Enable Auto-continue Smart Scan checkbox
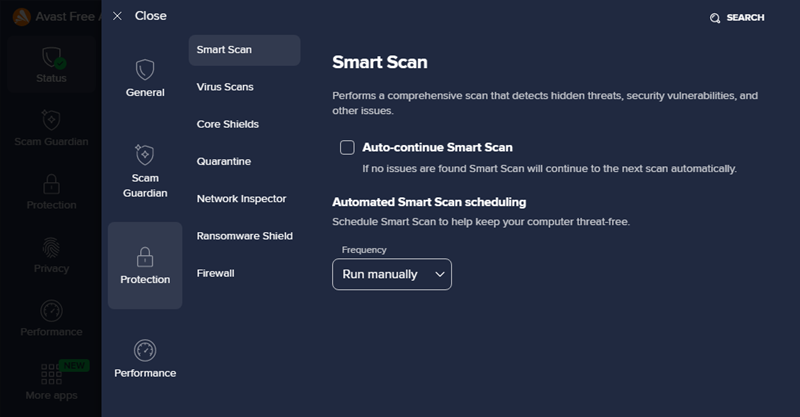Screen dimensions: 800x417 (x=347, y=148)
